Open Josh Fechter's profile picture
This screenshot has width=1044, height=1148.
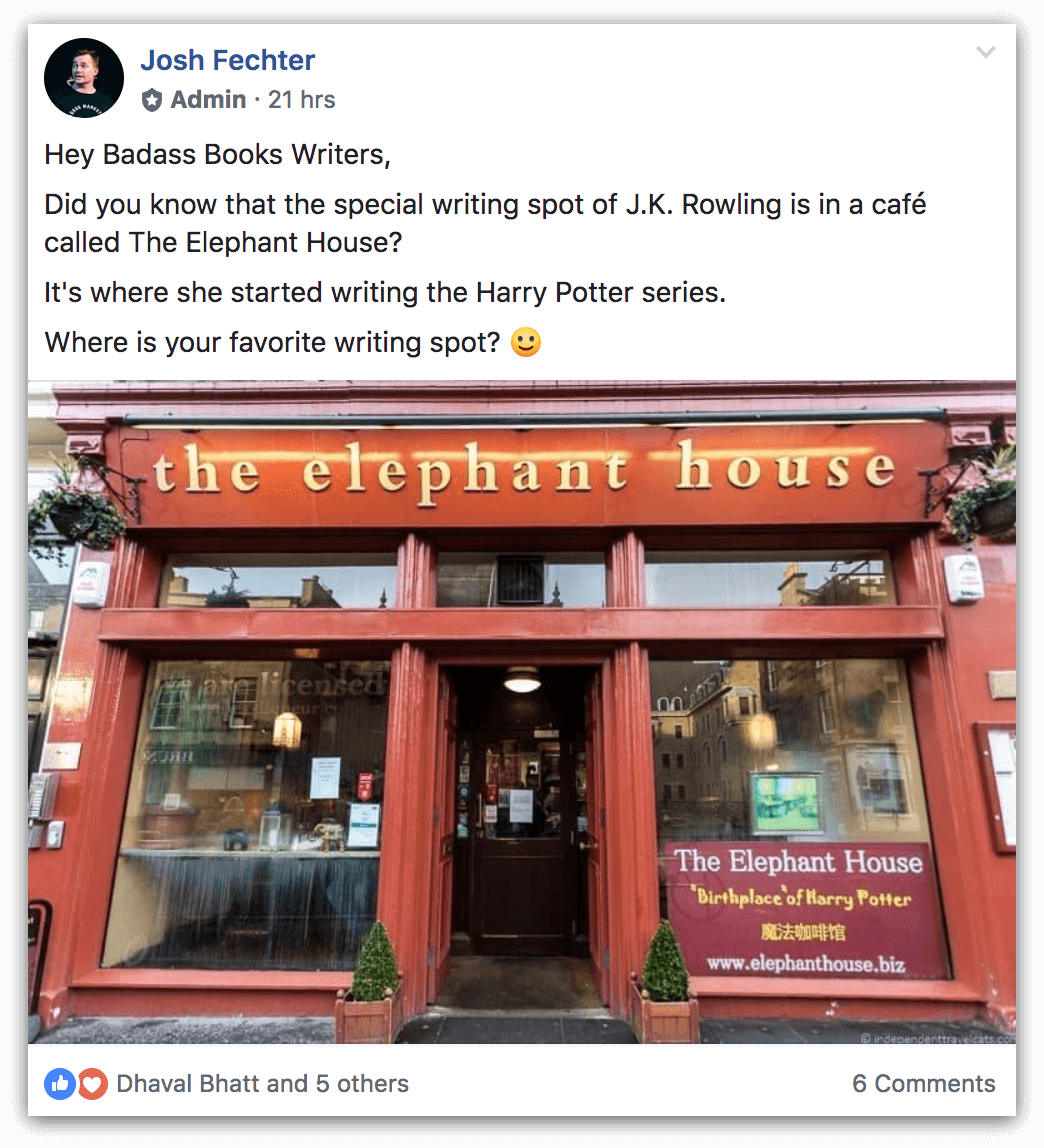point(83,78)
